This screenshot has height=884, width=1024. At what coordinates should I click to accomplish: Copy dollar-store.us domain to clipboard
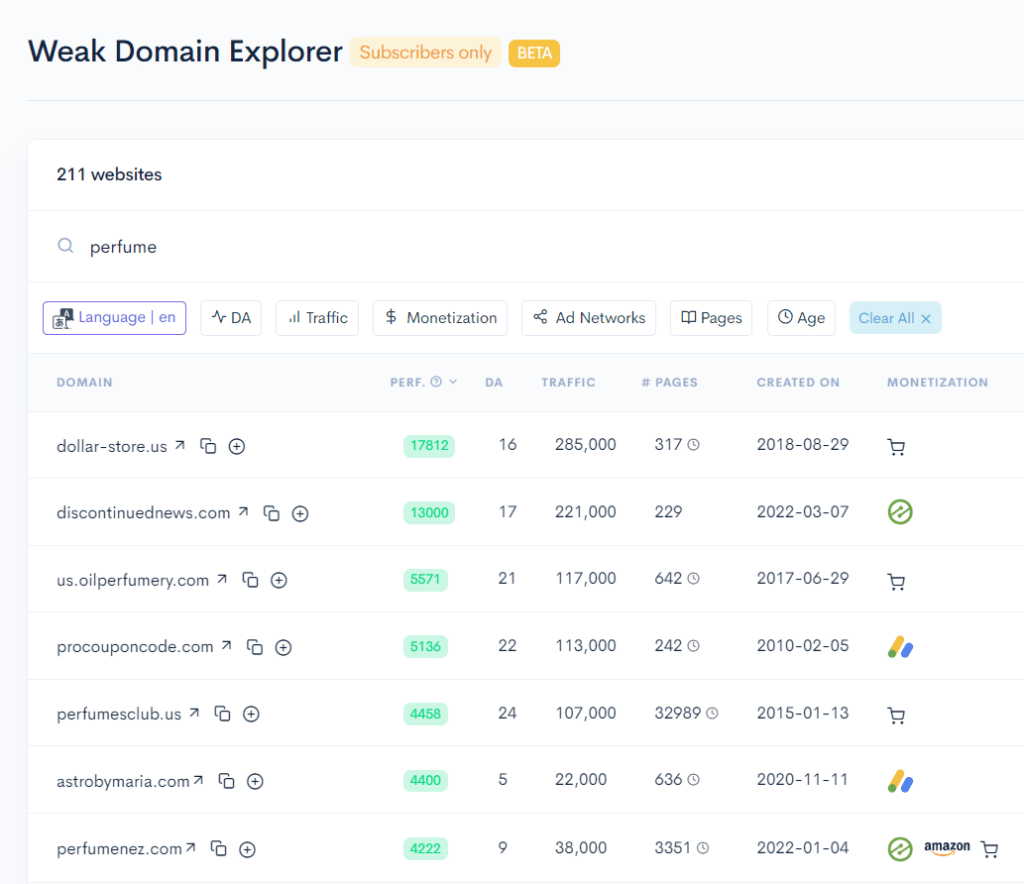208,447
